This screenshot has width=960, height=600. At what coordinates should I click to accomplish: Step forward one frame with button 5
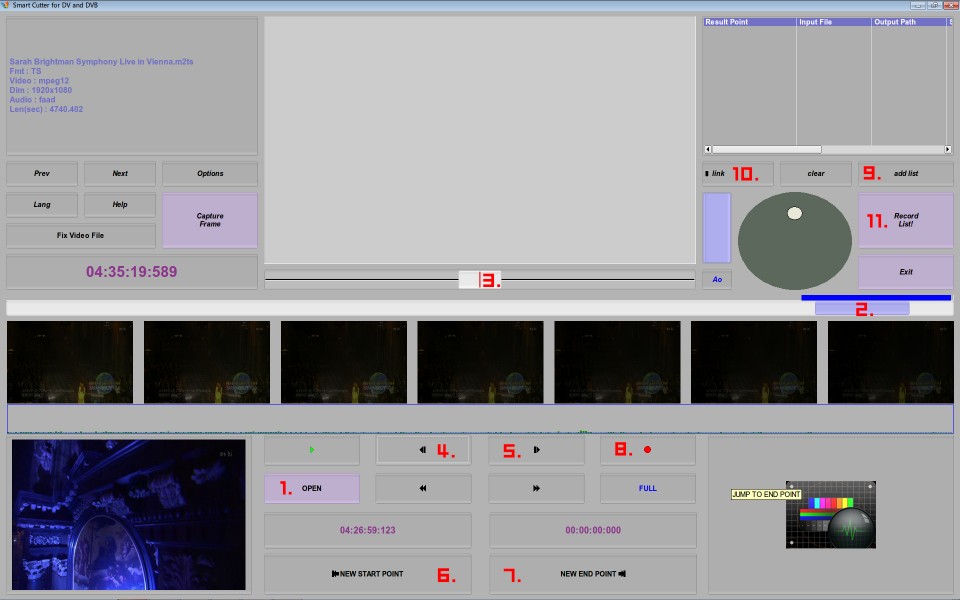pos(536,450)
